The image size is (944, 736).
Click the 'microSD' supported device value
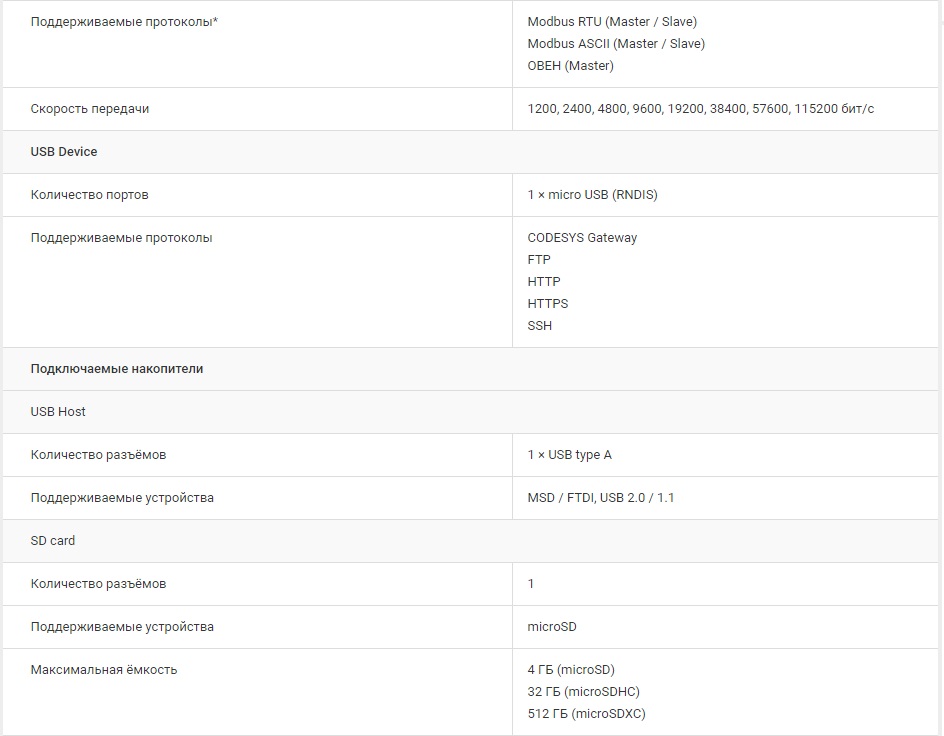[552, 626]
